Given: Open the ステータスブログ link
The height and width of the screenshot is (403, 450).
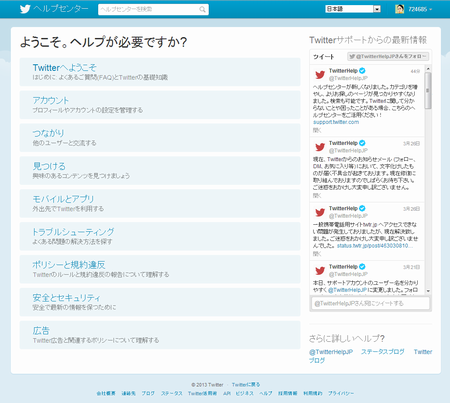Looking at the screenshot, I should pos(383,352).
